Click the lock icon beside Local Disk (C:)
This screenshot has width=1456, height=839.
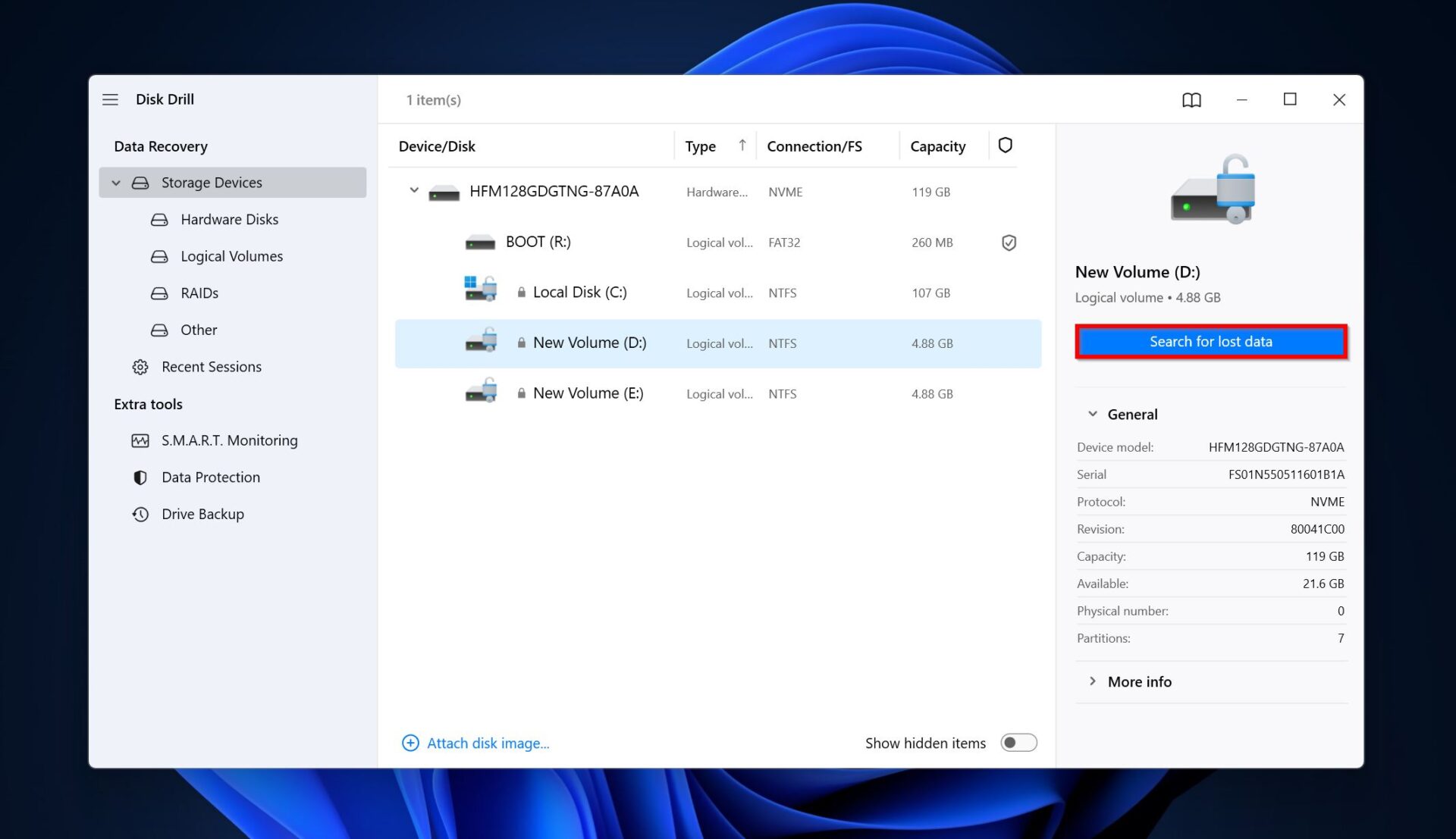[x=520, y=291]
